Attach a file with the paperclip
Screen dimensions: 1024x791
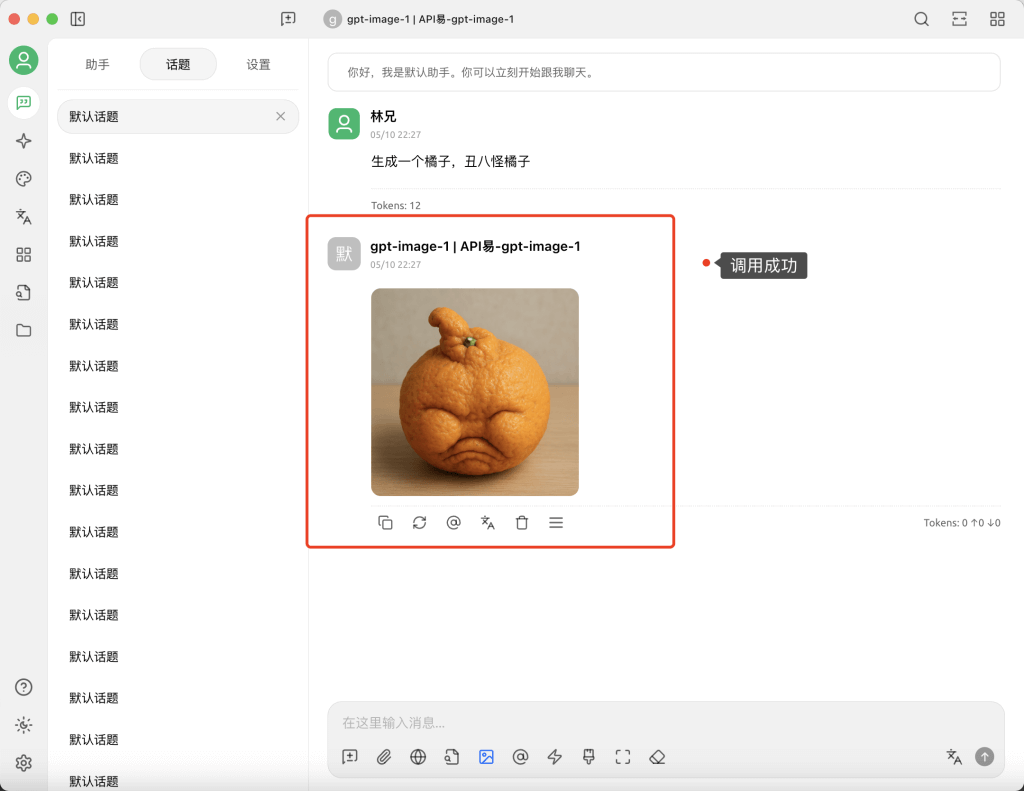coord(383,757)
